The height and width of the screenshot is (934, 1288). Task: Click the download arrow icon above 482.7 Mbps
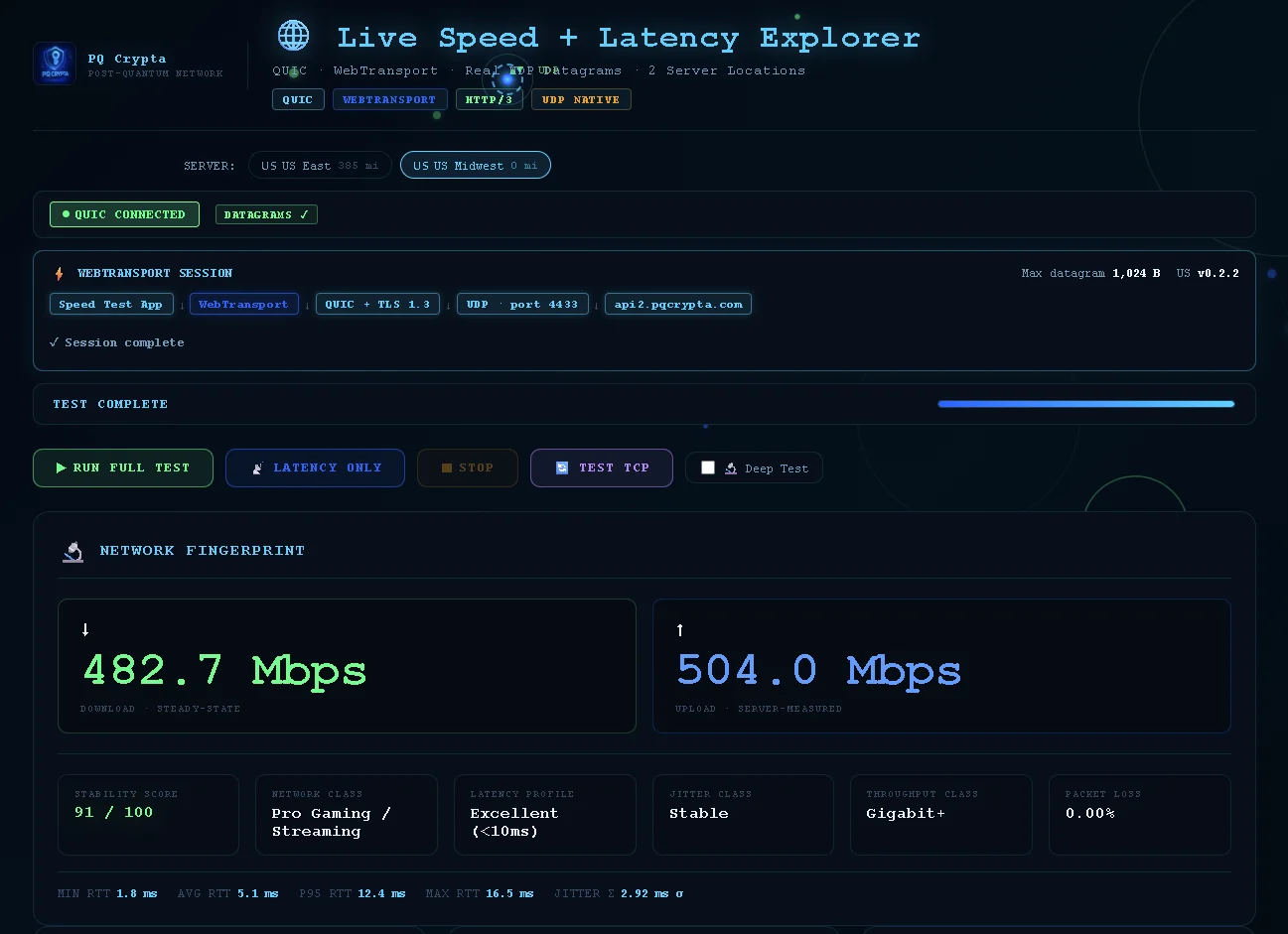[85, 629]
